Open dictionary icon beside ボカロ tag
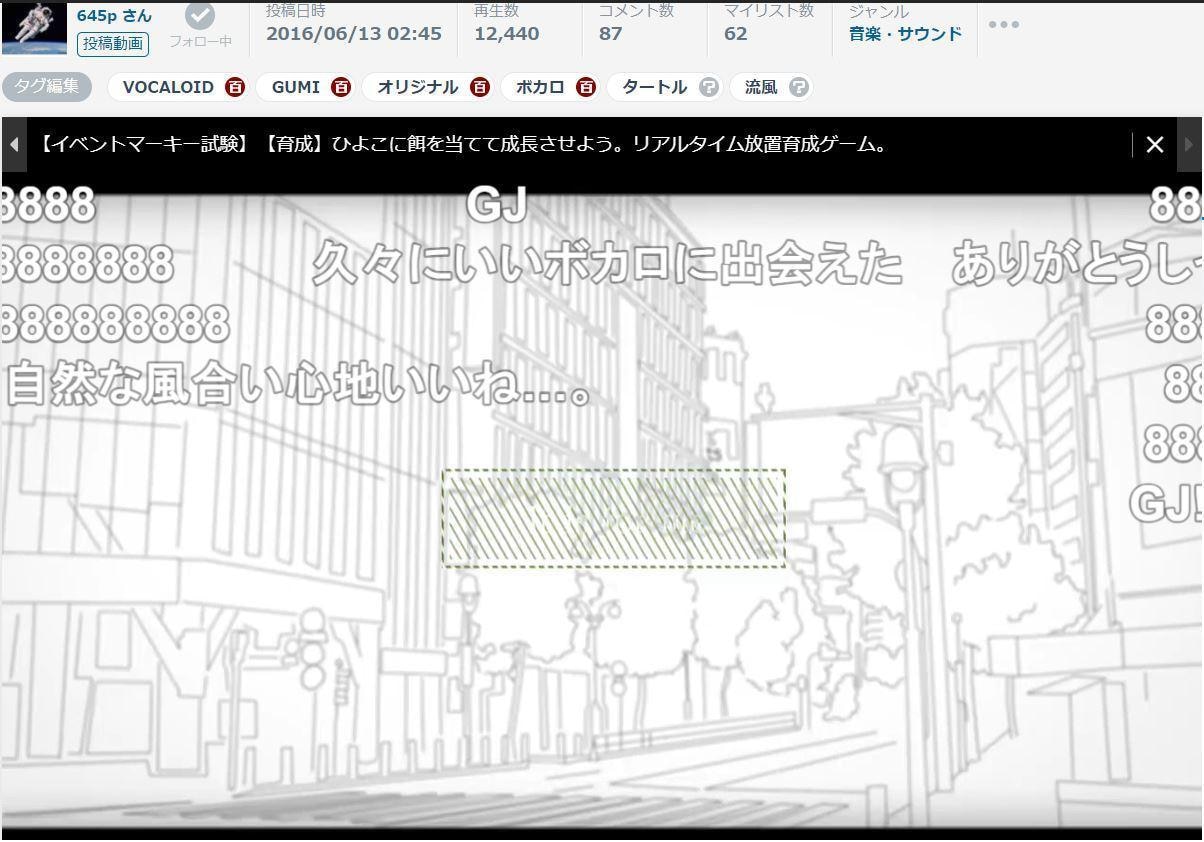This screenshot has width=1204, height=842. pos(586,87)
